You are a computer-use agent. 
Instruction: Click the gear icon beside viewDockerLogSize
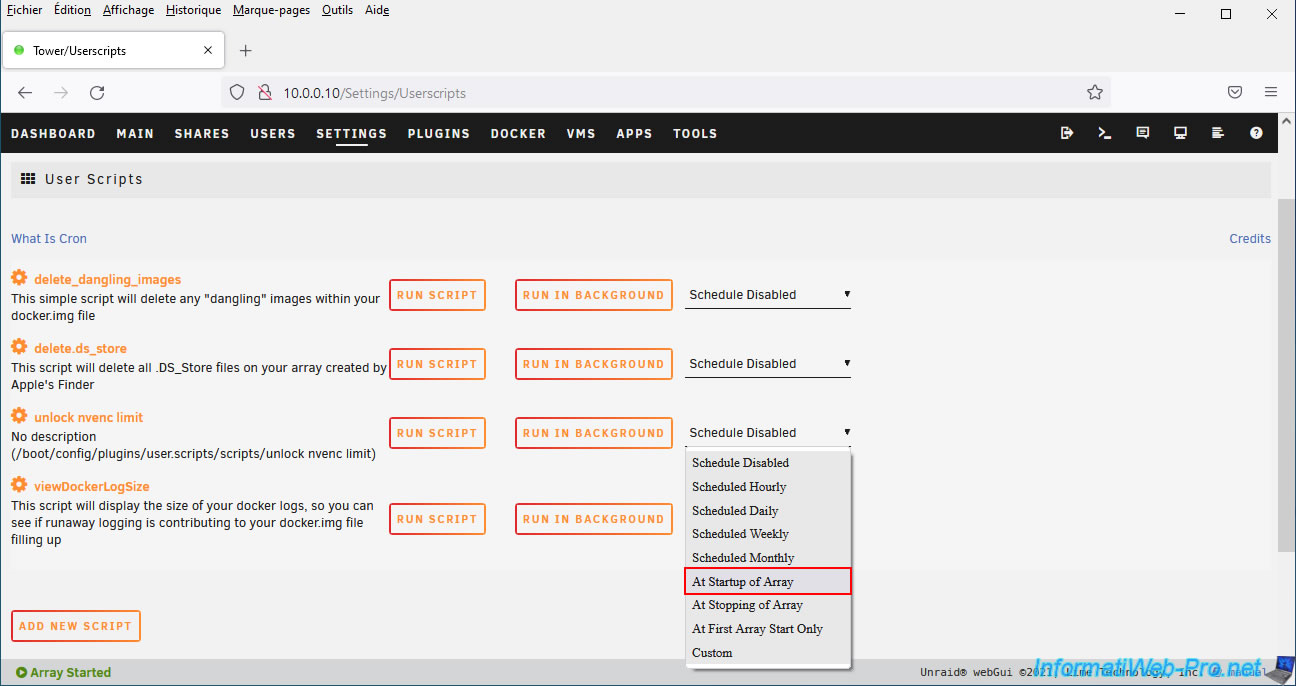19,485
